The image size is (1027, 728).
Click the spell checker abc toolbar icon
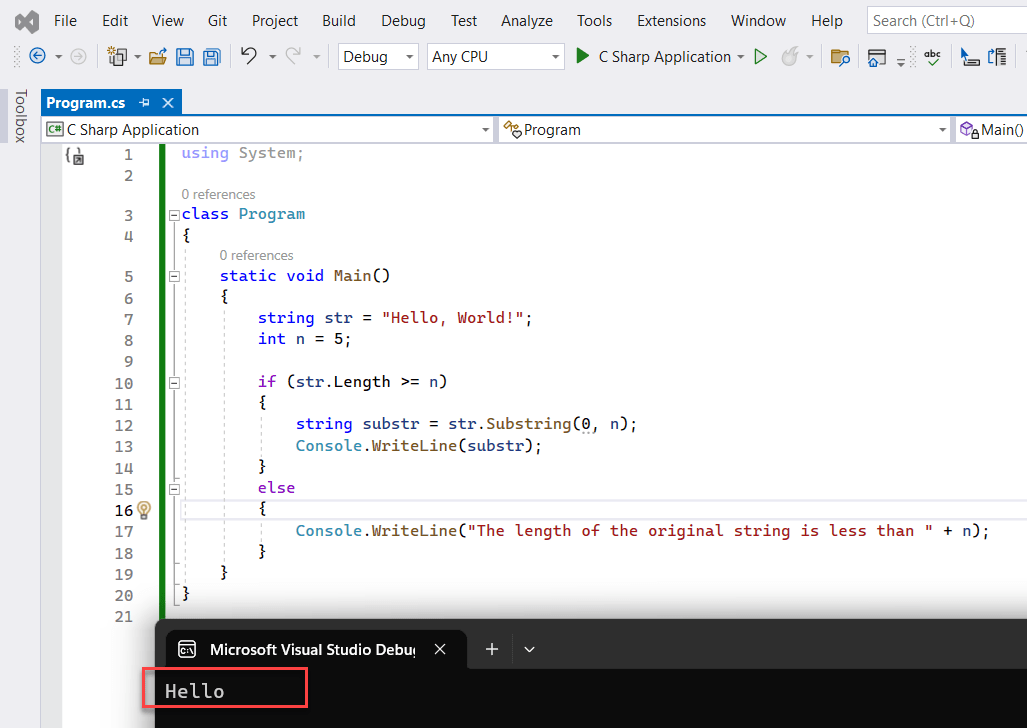[932, 57]
